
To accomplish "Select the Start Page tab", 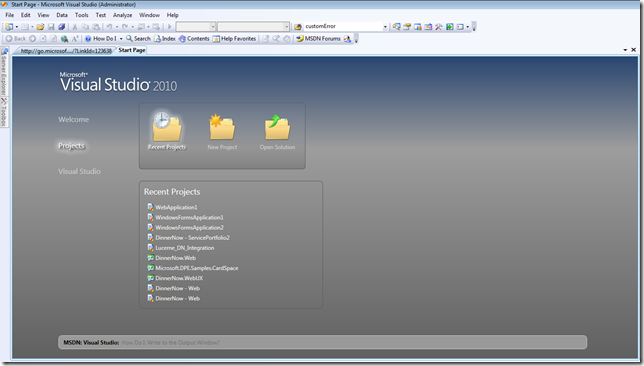I will (x=131, y=50).
